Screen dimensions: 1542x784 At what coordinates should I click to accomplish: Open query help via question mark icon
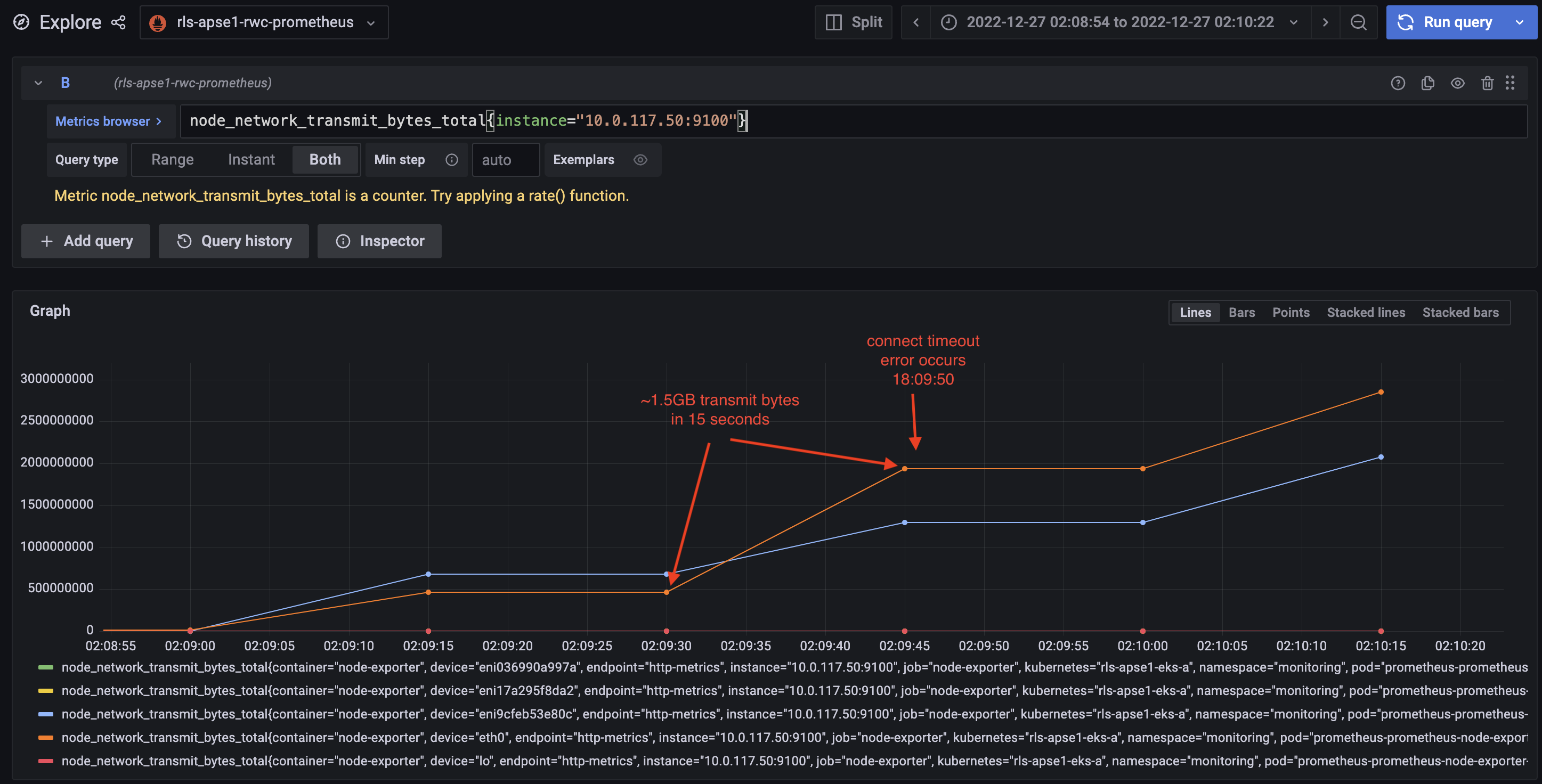pyautogui.click(x=1397, y=83)
